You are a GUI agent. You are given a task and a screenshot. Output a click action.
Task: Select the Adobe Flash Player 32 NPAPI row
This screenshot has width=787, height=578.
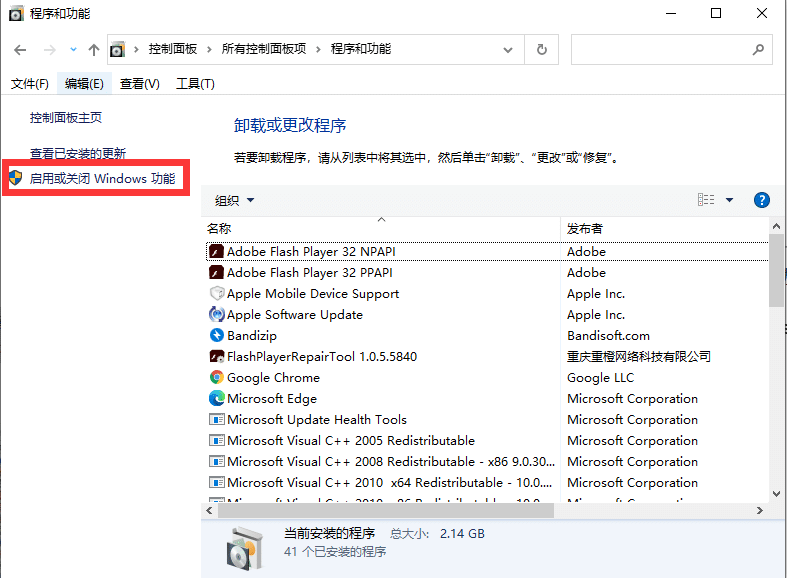[487, 251]
